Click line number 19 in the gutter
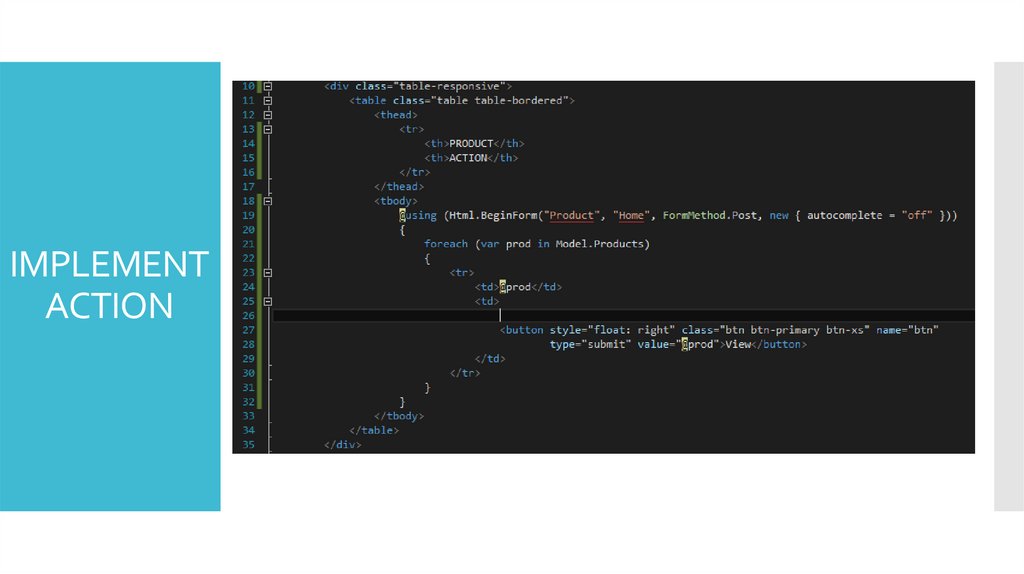The image size is (1024, 574). (248, 215)
